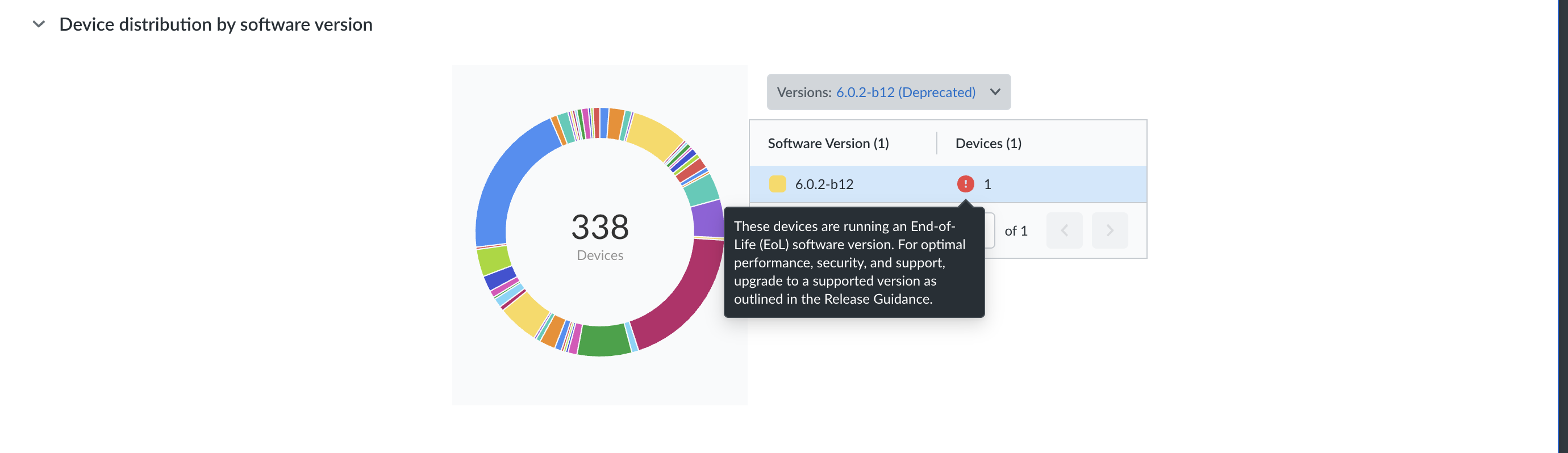The height and width of the screenshot is (453, 1568).
Task: Go to the previous table page
Action: tap(1064, 230)
